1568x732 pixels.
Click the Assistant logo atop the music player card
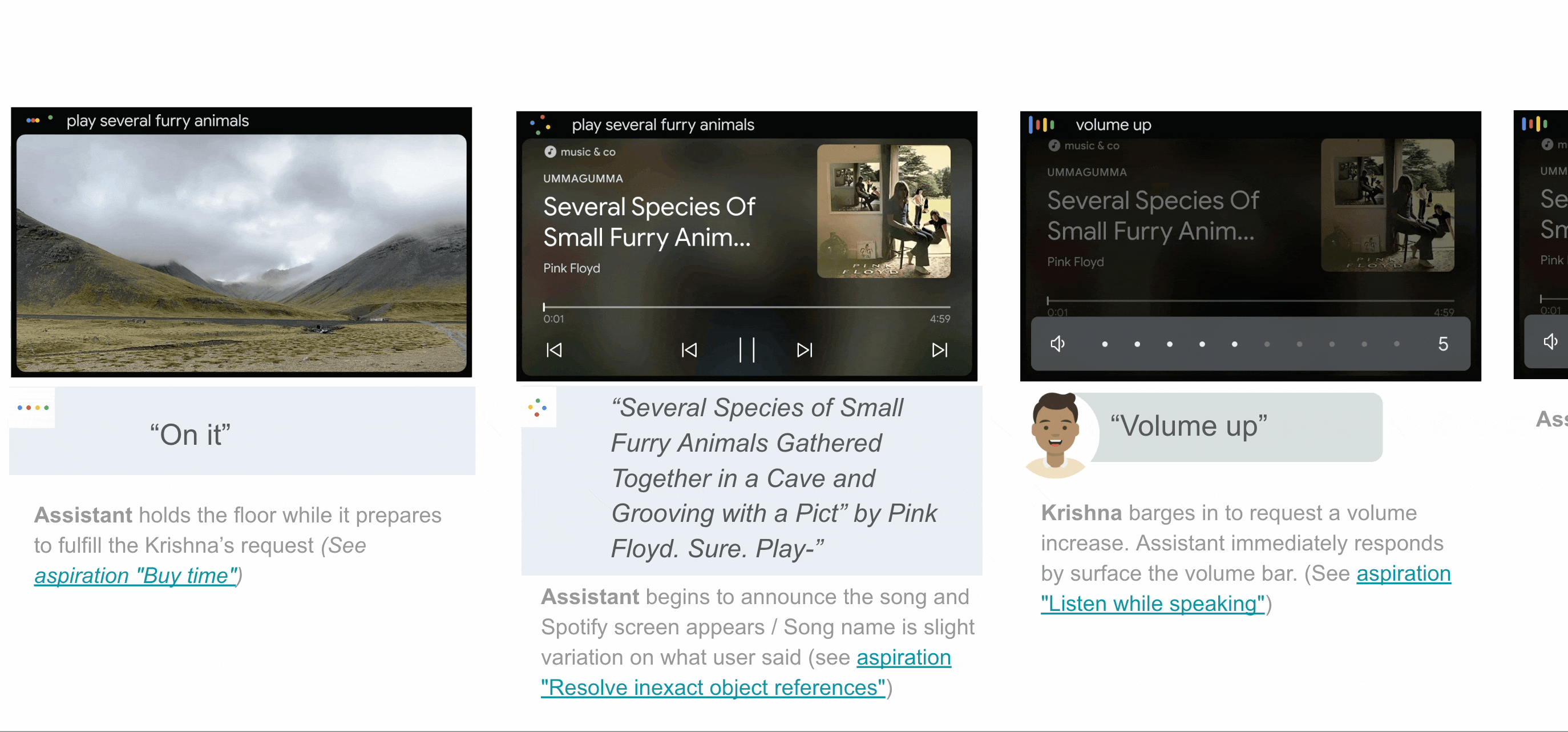(x=540, y=125)
